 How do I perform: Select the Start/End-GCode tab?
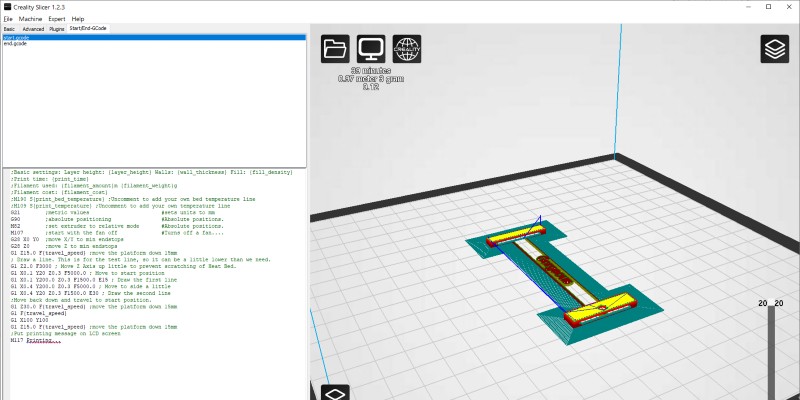[88, 29]
